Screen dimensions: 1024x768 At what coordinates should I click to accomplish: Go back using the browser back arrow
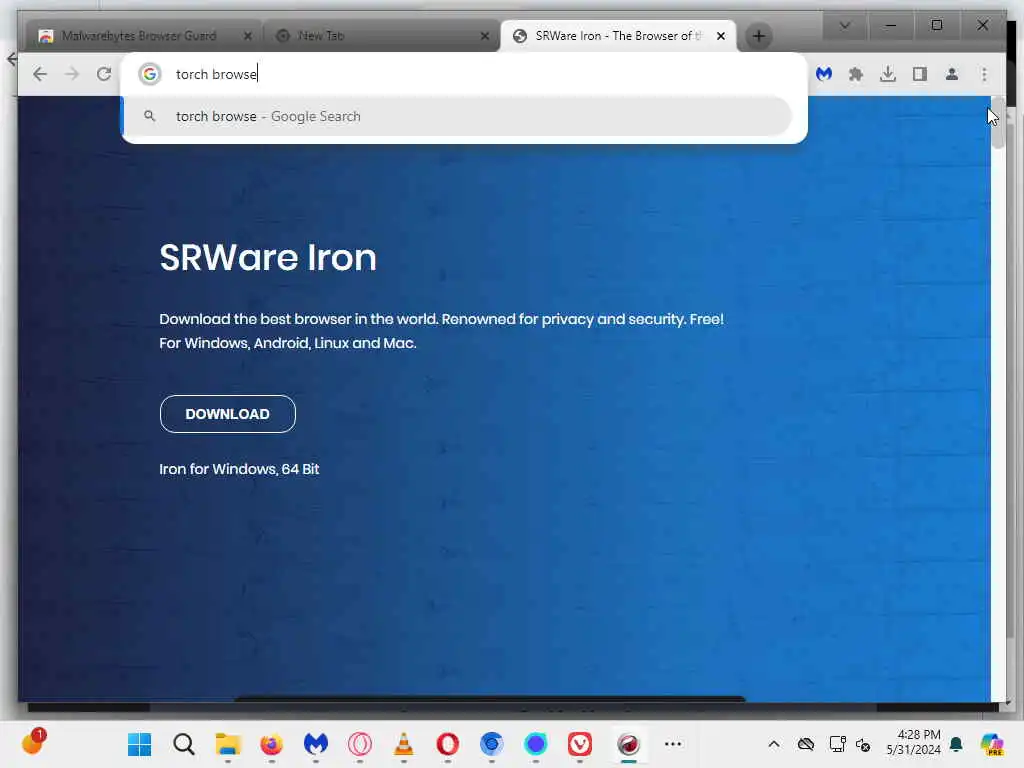[40, 74]
